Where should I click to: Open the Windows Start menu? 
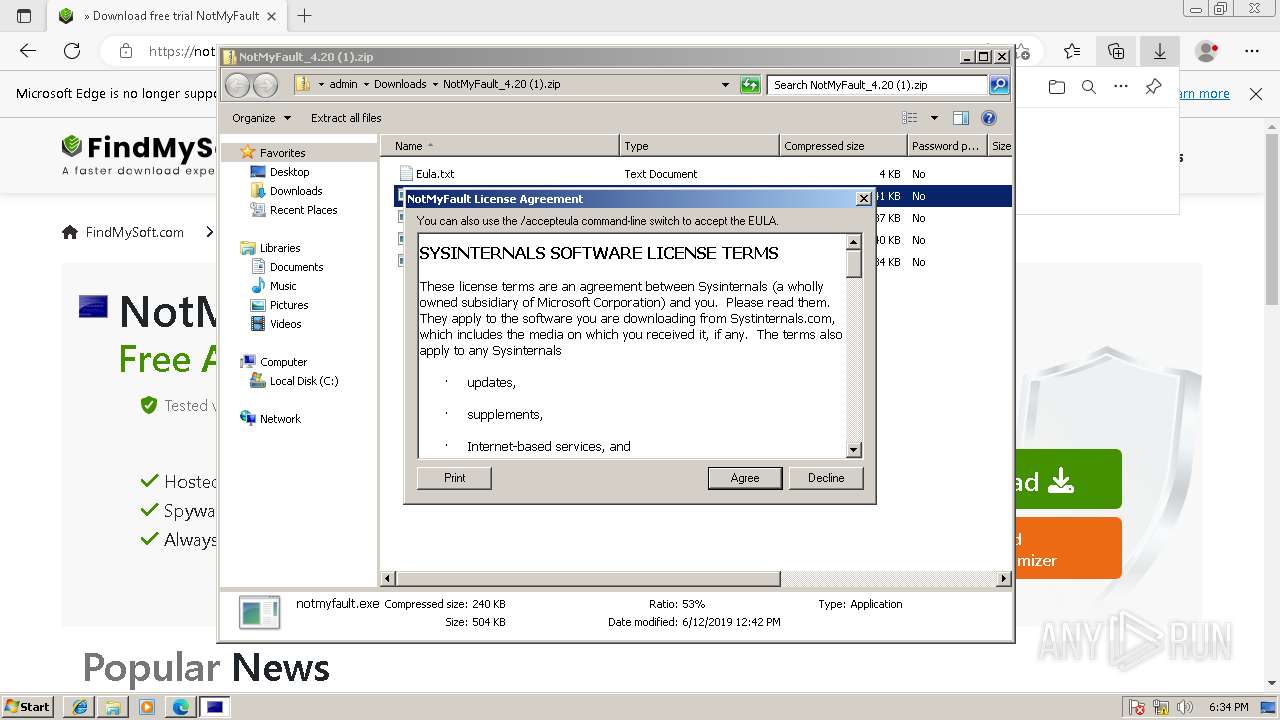[27, 707]
